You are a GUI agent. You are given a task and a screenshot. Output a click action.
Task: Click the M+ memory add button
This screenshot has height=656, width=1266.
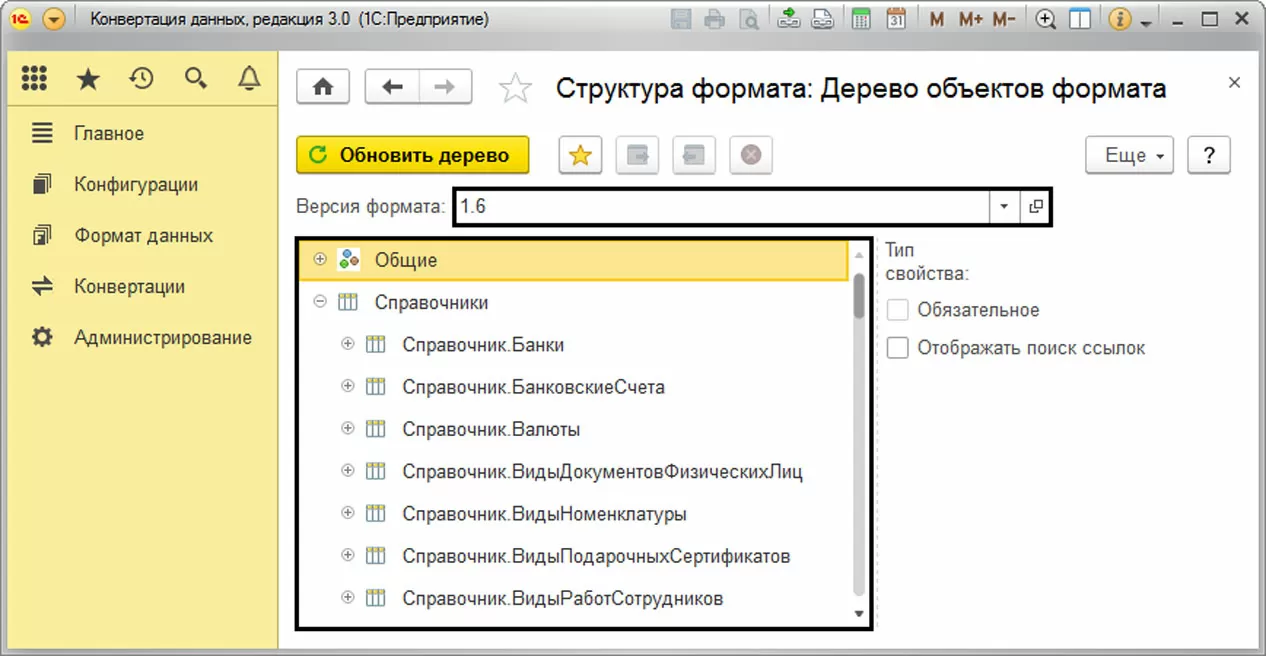(971, 19)
